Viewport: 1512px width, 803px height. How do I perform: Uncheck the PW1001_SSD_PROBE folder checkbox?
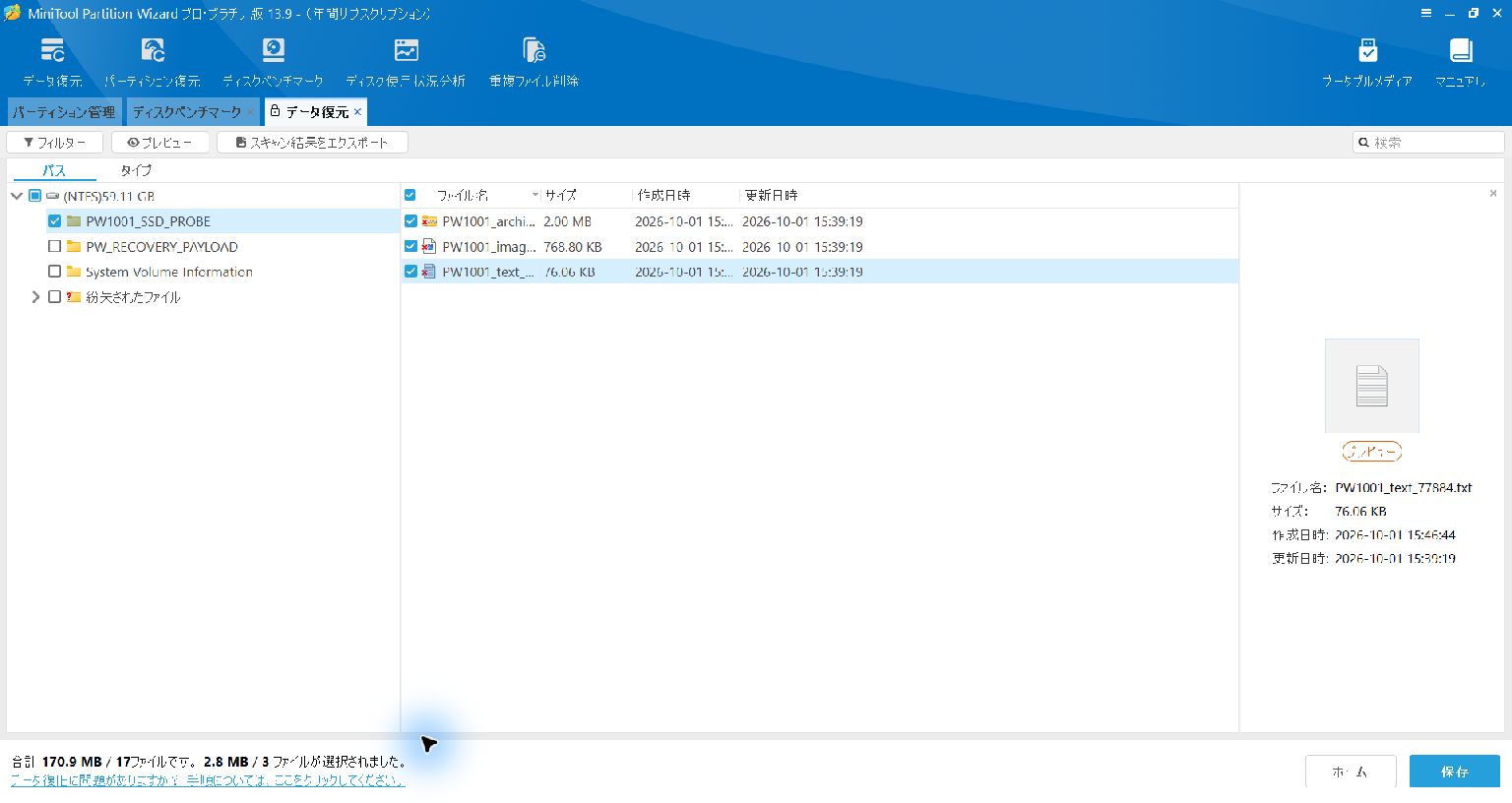pos(55,221)
